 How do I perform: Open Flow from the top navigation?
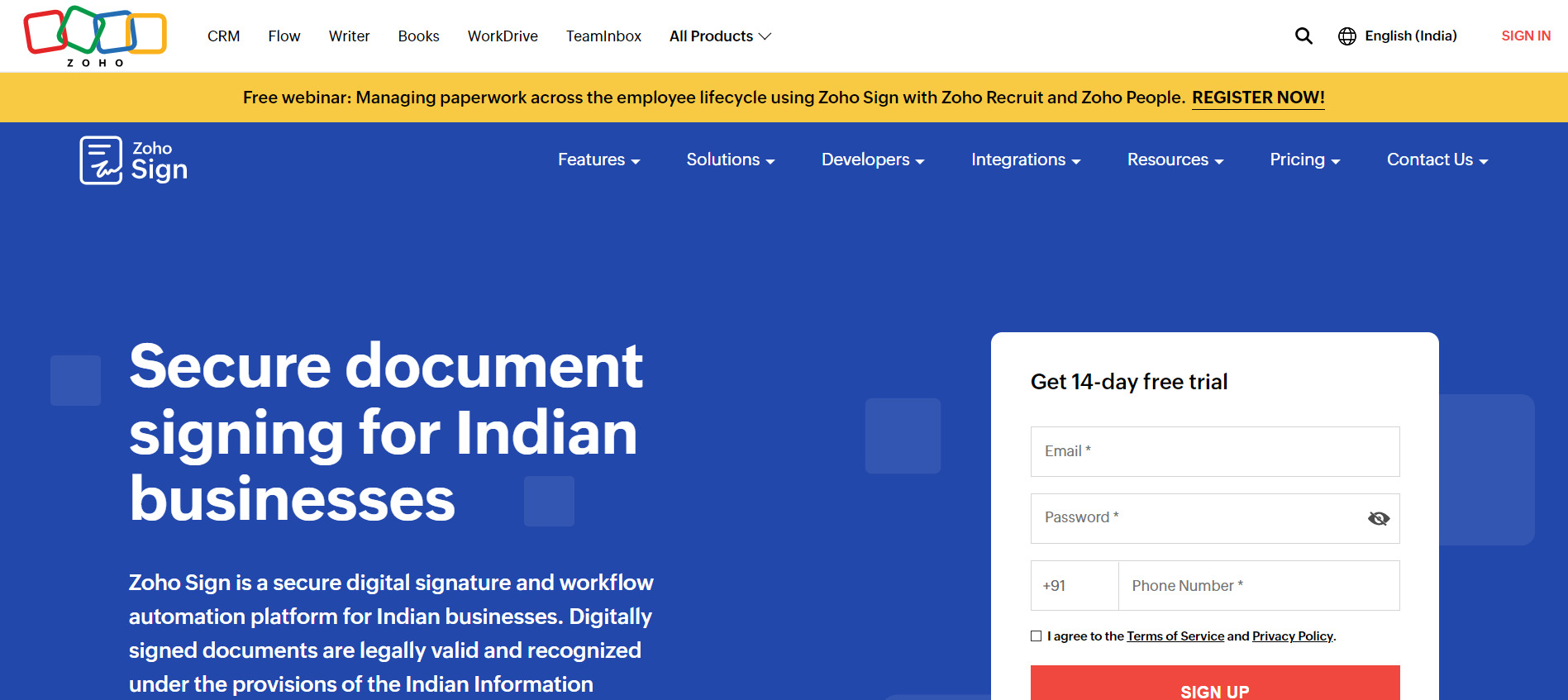click(284, 36)
